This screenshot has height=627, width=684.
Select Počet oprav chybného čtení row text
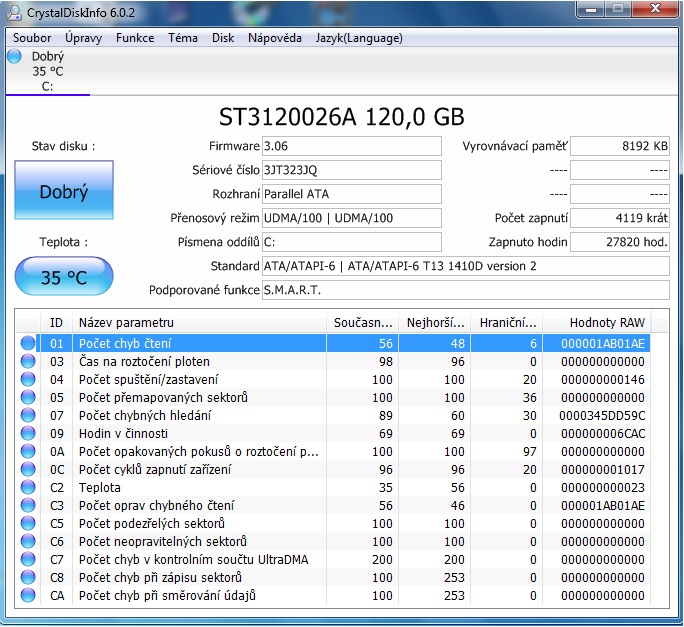[157, 505]
